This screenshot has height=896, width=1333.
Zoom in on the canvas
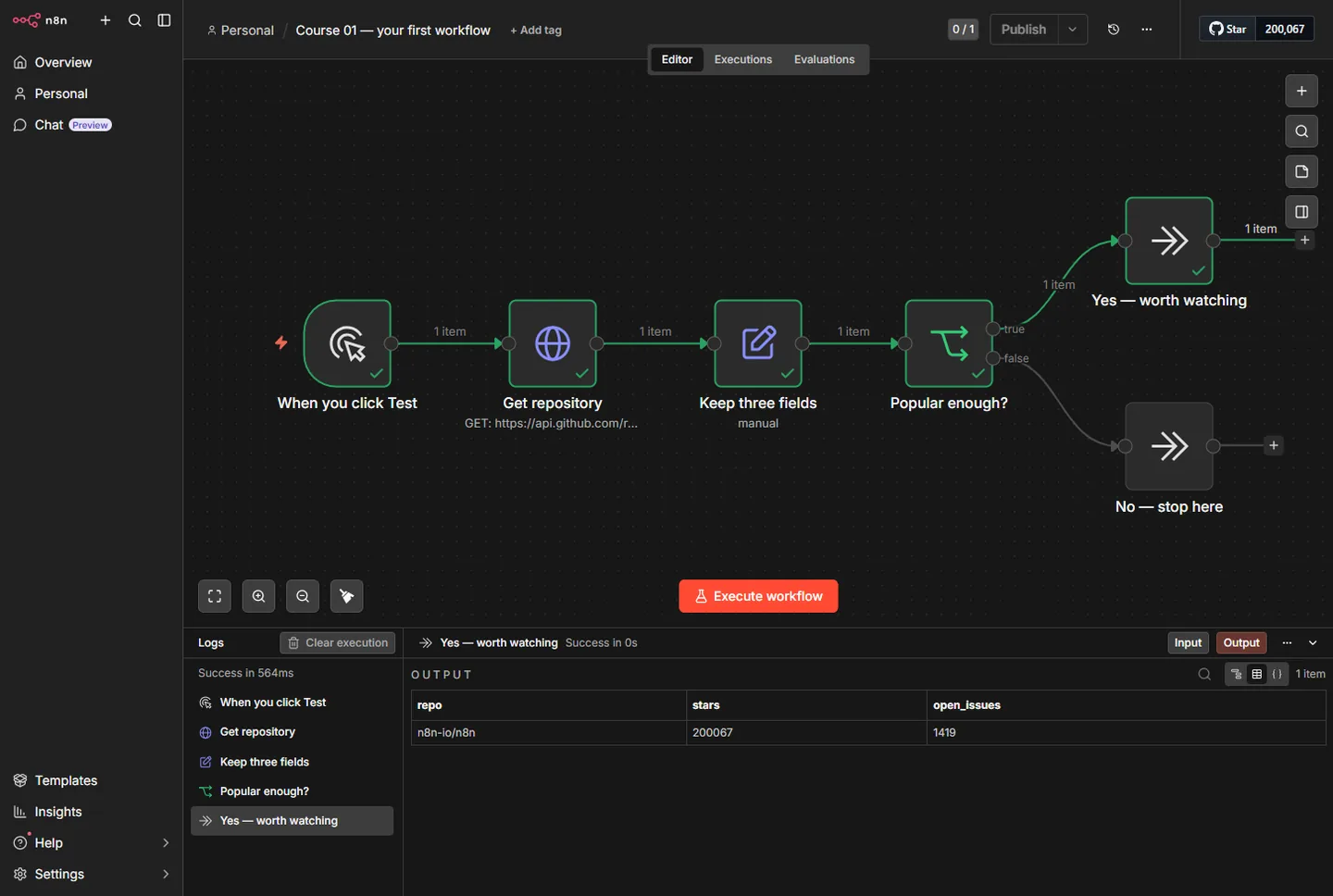259,596
